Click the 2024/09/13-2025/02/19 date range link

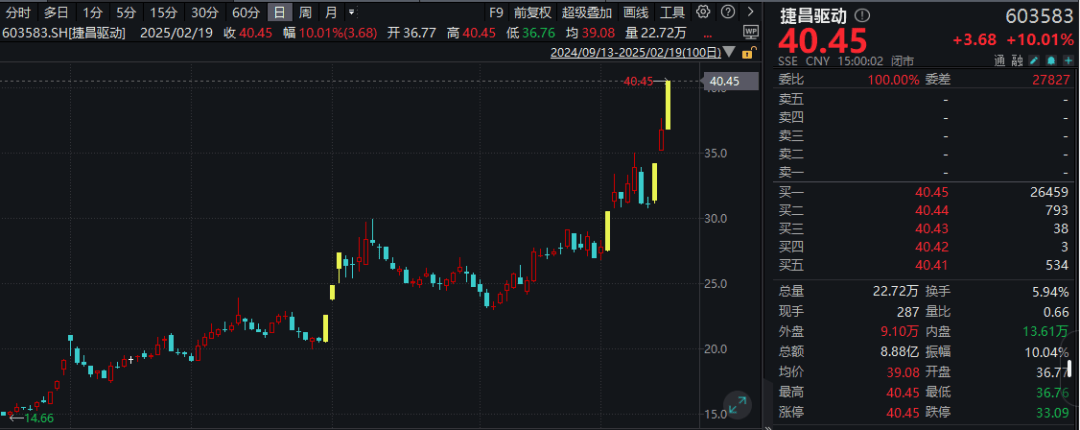click(x=636, y=52)
